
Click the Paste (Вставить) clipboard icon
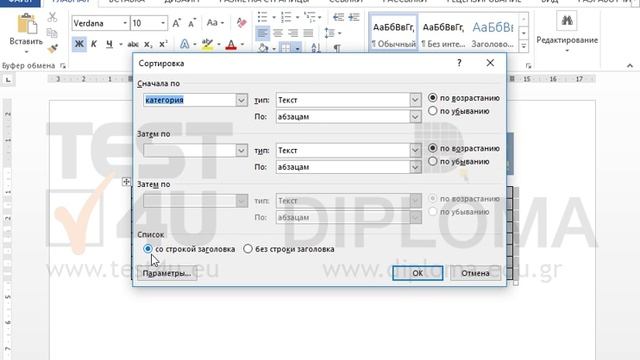click(x=27, y=24)
